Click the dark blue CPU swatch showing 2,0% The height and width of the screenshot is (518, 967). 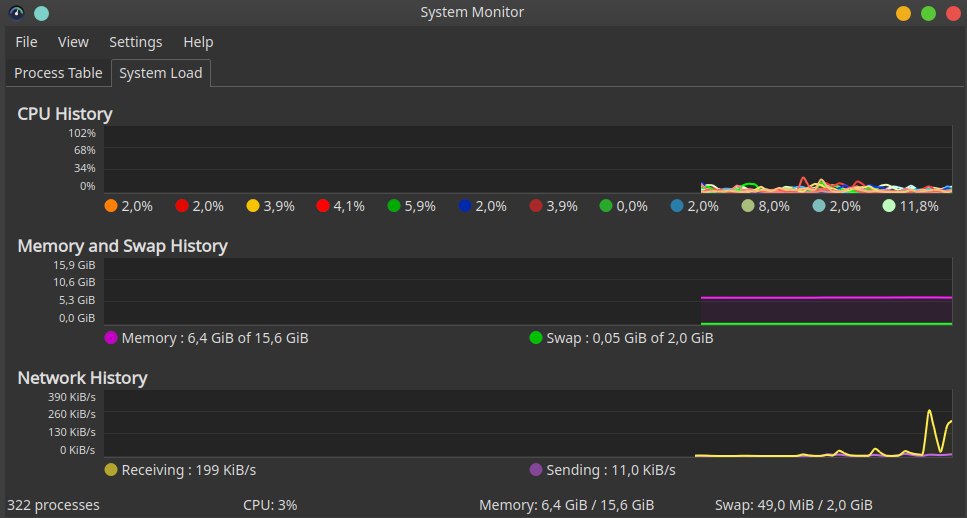(x=465, y=206)
